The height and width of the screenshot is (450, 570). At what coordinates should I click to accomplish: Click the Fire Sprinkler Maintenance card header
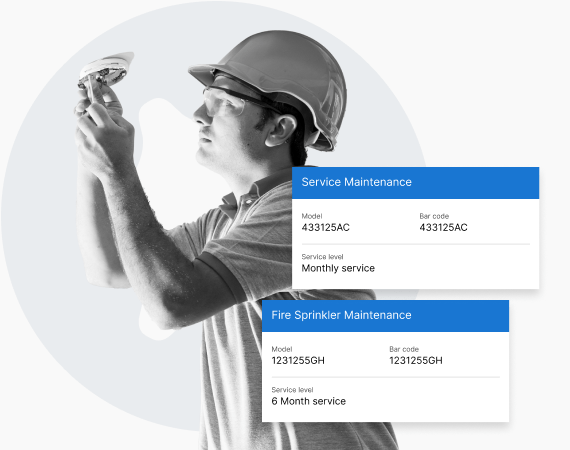tap(385, 316)
